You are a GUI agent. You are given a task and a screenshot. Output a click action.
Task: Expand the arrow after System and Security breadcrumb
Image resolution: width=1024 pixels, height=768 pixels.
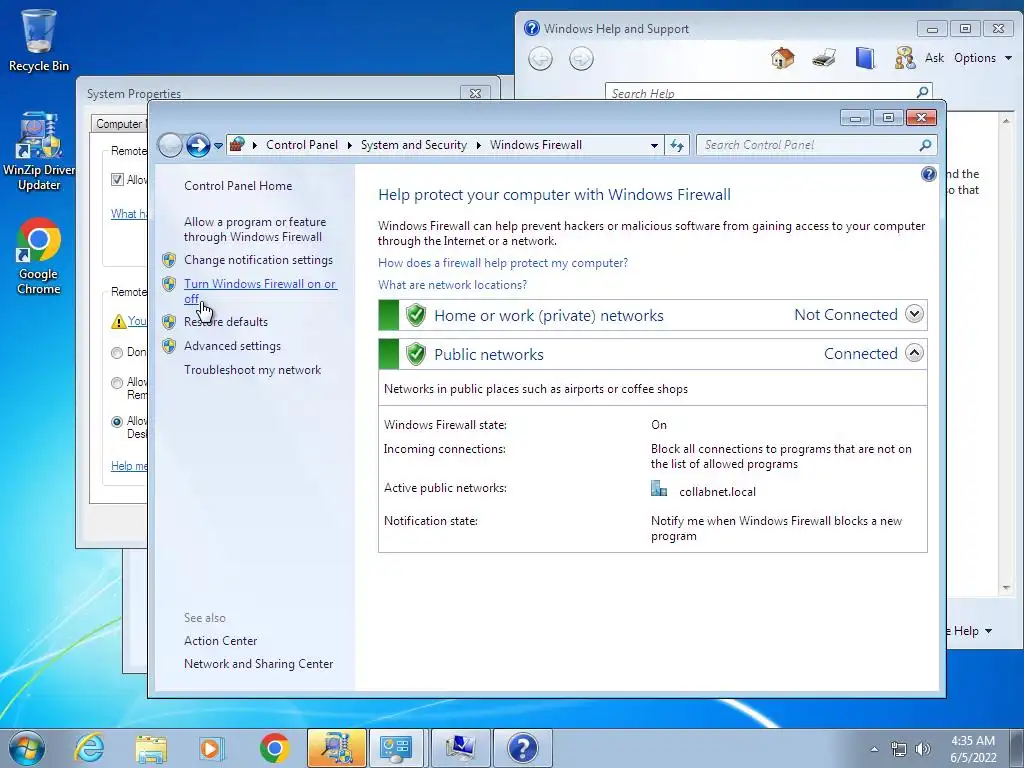(x=479, y=145)
